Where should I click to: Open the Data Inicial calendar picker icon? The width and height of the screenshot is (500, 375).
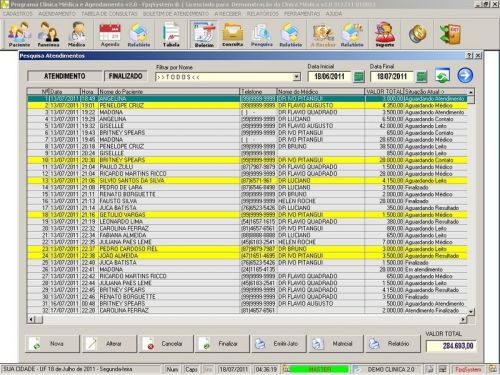pyautogui.click(x=359, y=77)
